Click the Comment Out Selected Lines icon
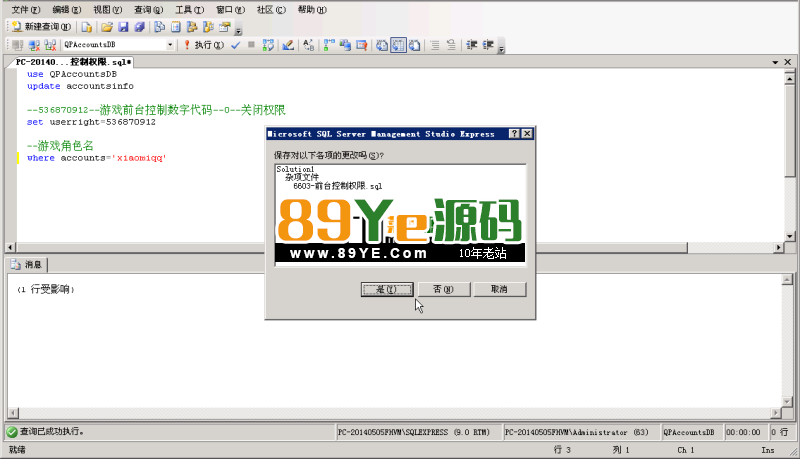The image size is (800, 459). 435,45
